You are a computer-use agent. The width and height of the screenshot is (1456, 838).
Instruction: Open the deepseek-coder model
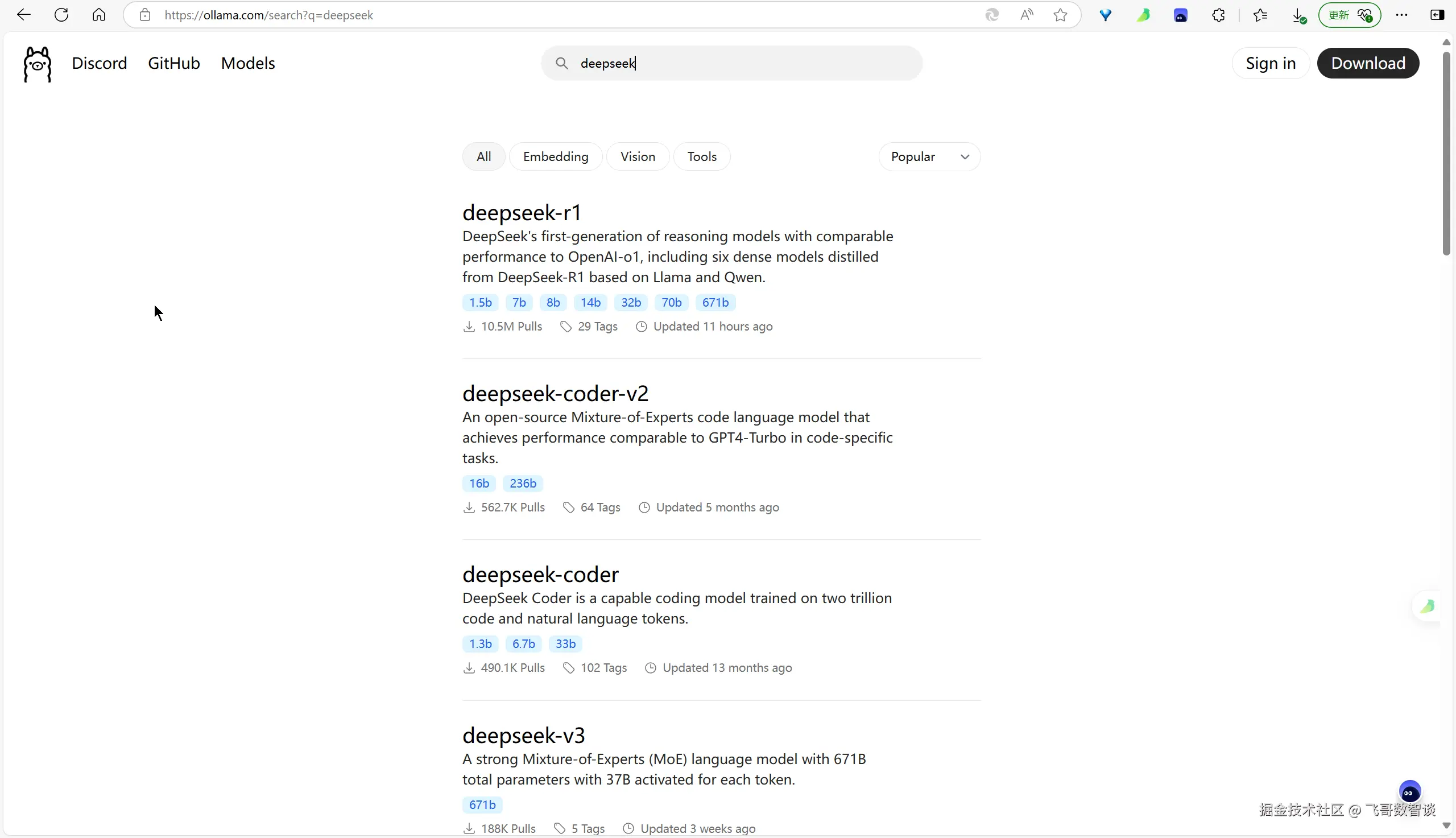tap(540, 575)
